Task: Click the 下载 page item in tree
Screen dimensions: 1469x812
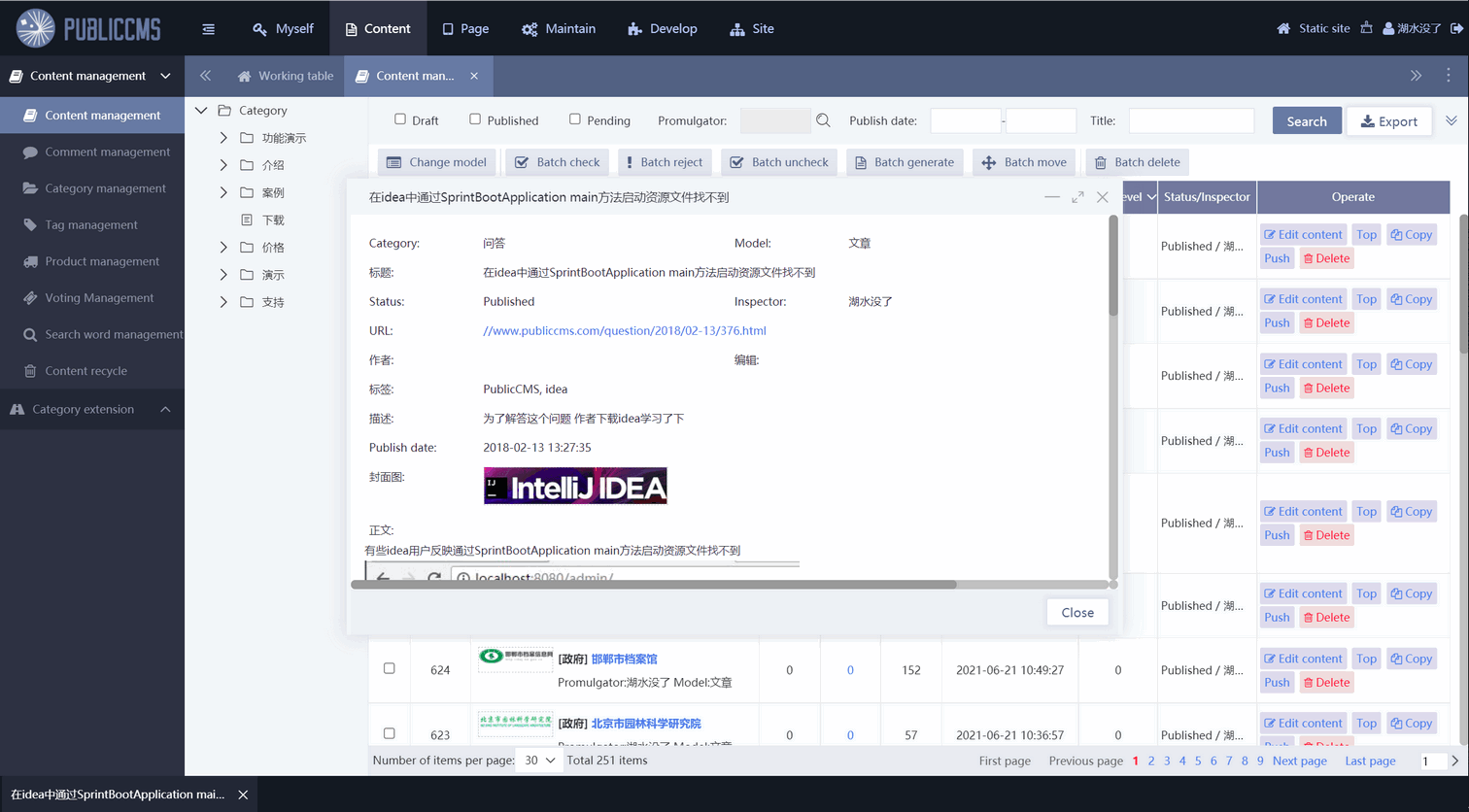Action: click(x=272, y=220)
